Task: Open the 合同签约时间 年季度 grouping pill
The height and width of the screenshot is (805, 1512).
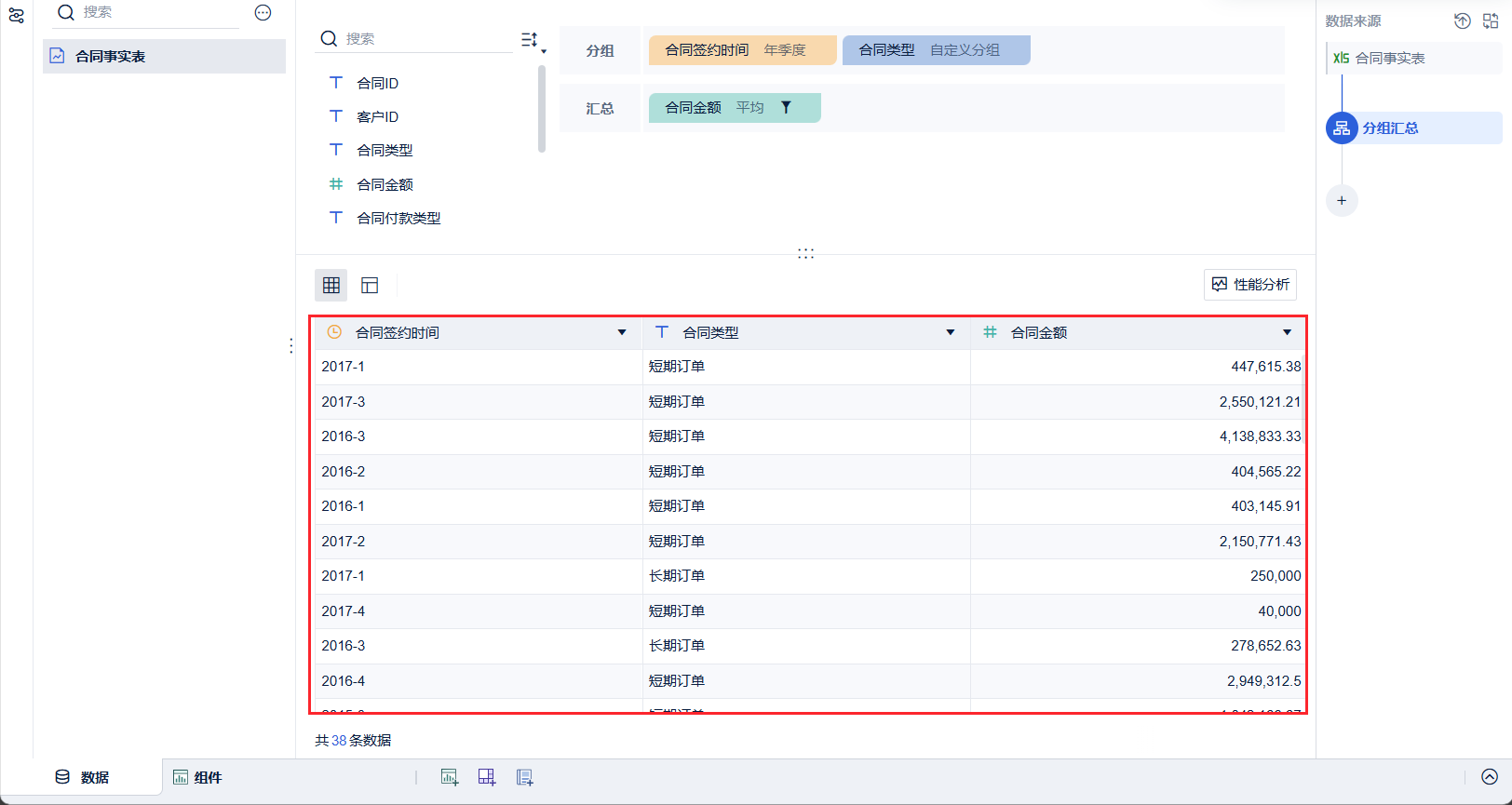Action: click(x=742, y=50)
